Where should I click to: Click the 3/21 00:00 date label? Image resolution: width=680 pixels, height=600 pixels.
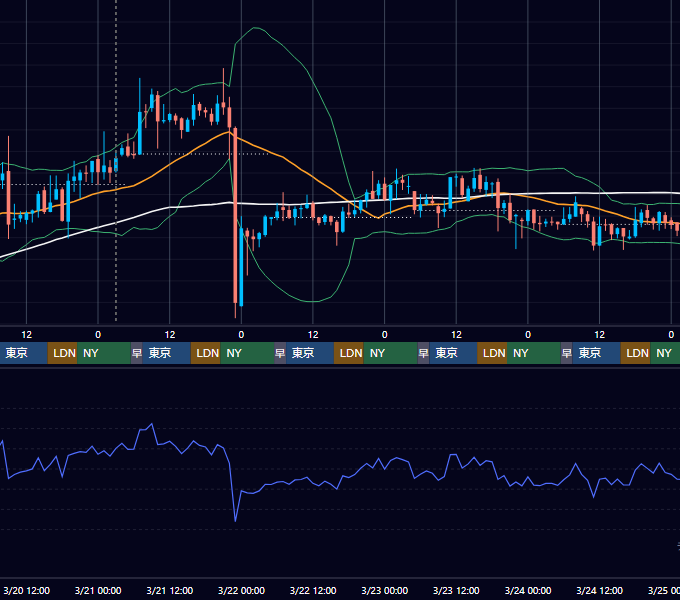98,590
